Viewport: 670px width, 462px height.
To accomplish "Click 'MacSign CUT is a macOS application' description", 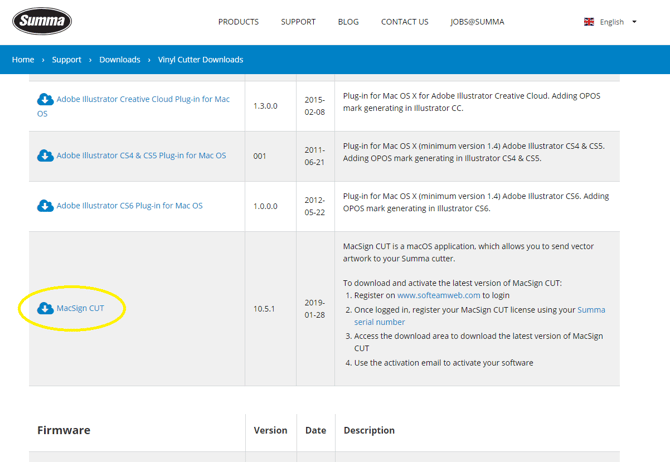I will click(x=468, y=252).
